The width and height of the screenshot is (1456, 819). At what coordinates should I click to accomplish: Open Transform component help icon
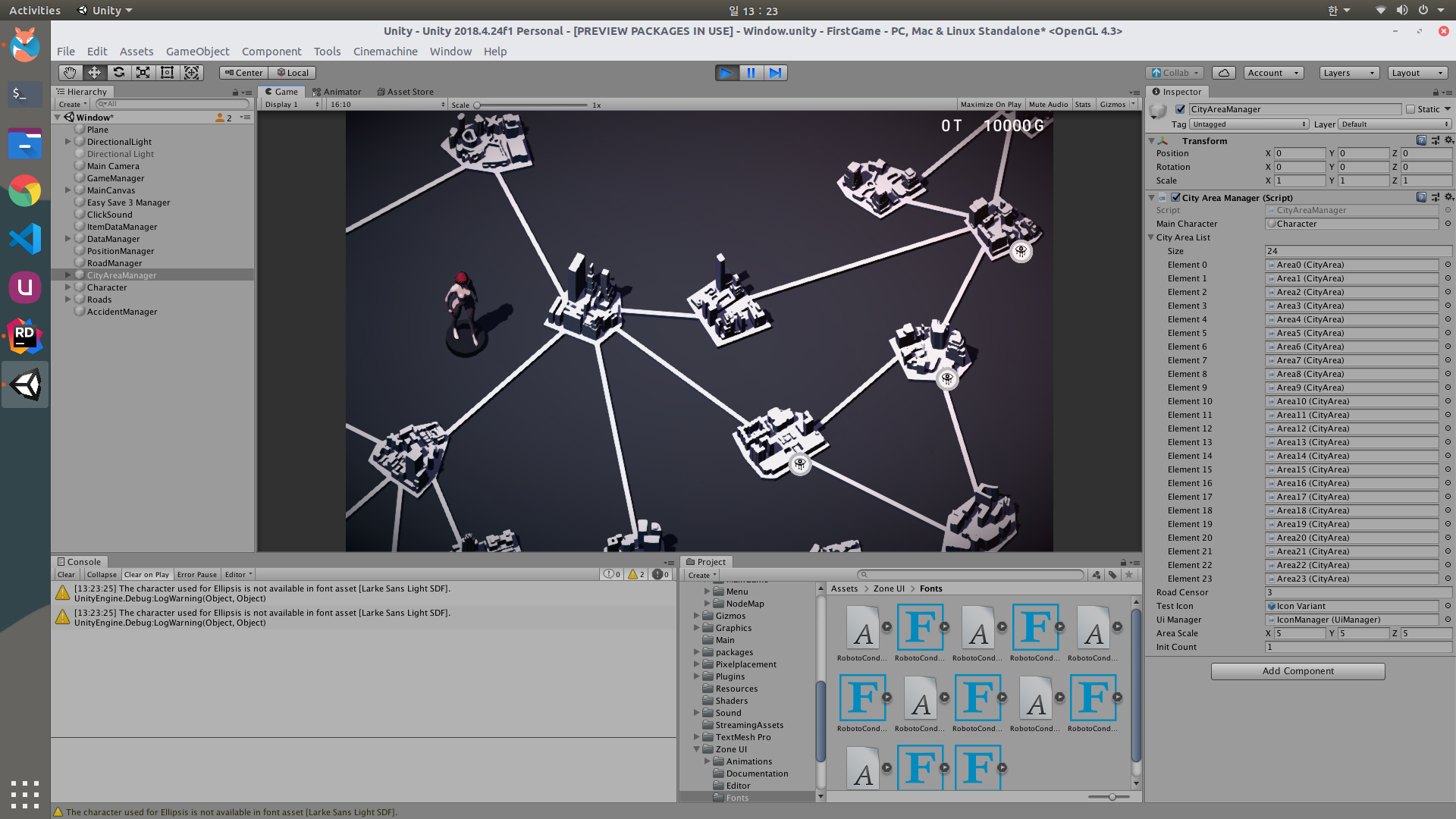(1422, 140)
